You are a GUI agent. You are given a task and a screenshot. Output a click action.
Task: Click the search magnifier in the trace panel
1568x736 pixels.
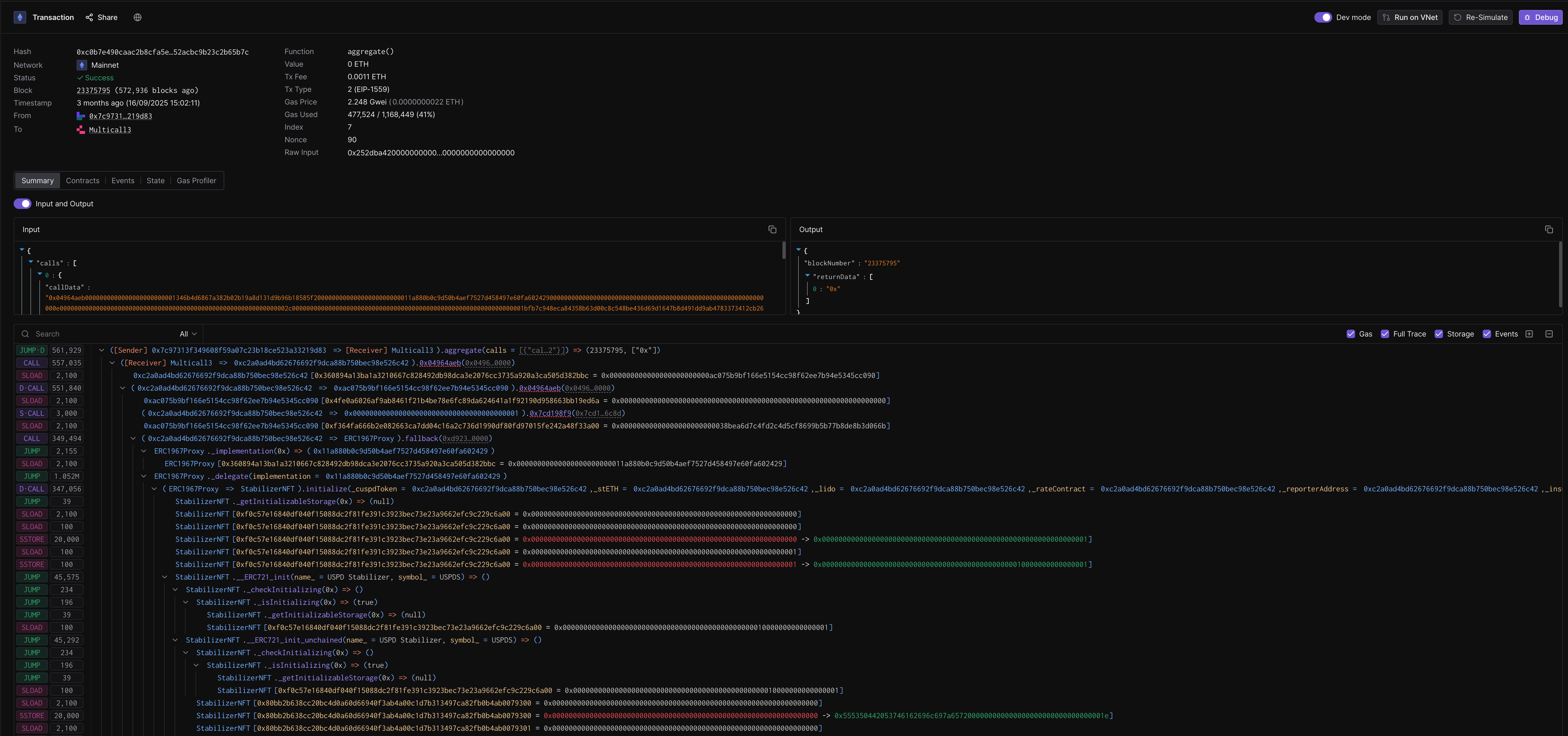pos(25,334)
